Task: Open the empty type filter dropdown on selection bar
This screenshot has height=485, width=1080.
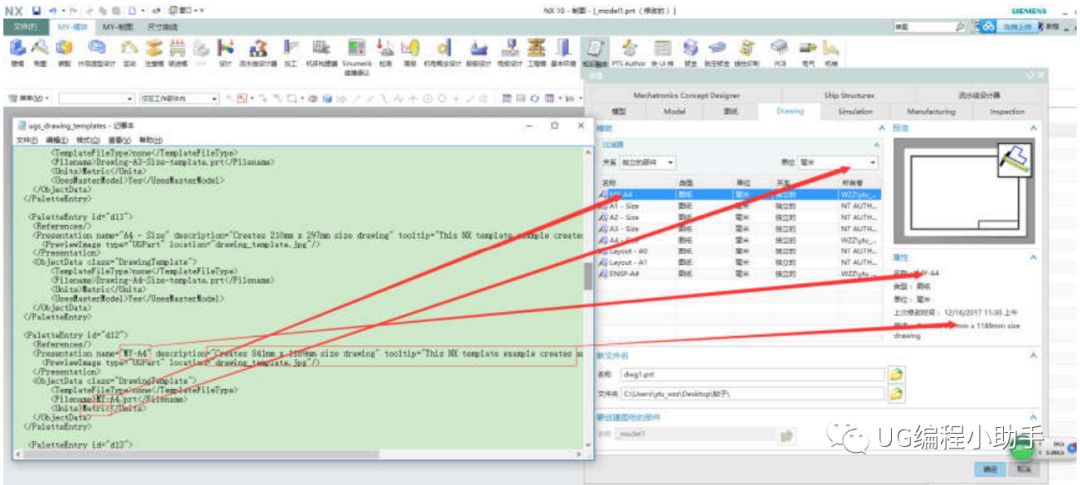Action: point(96,99)
